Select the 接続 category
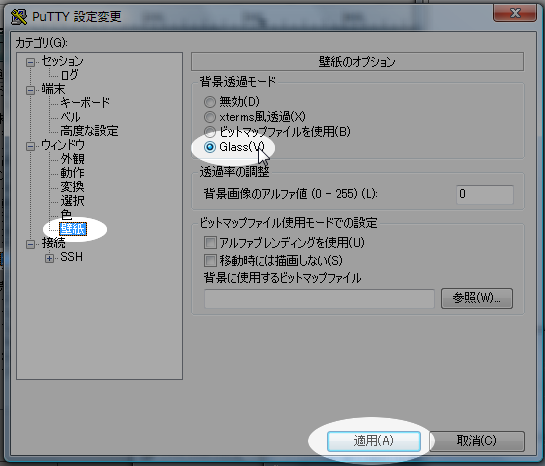The width and height of the screenshot is (545, 466). click(x=53, y=243)
